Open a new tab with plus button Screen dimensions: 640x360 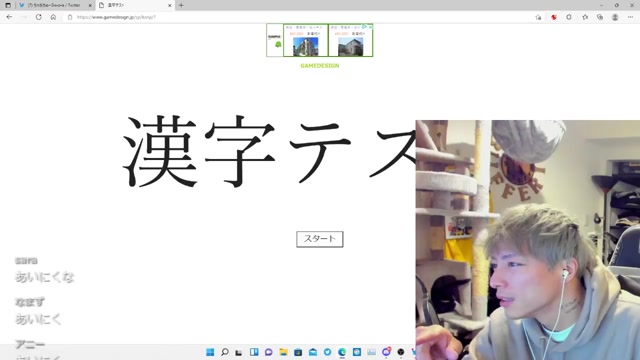coord(181,5)
